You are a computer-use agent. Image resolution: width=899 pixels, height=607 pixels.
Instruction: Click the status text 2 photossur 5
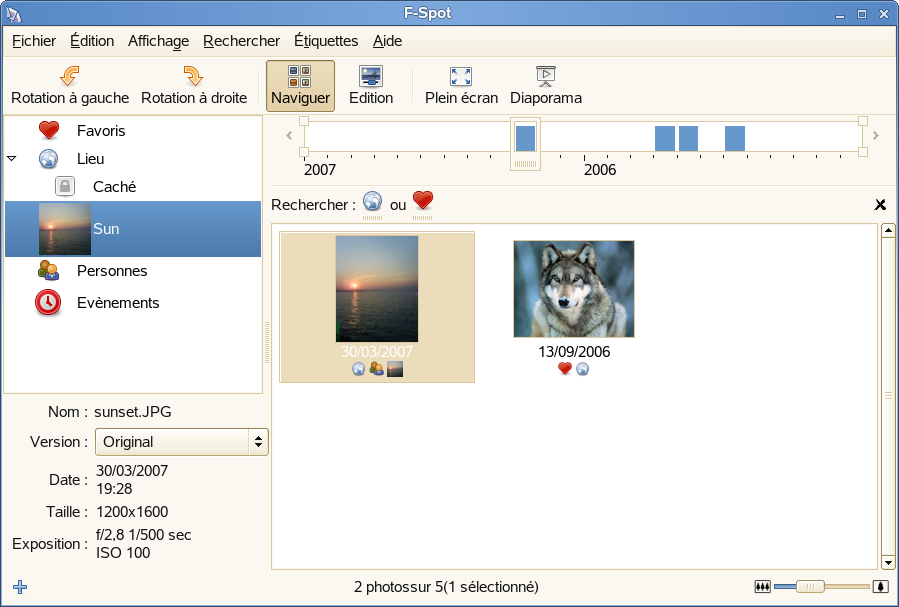click(x=398, y=587)
